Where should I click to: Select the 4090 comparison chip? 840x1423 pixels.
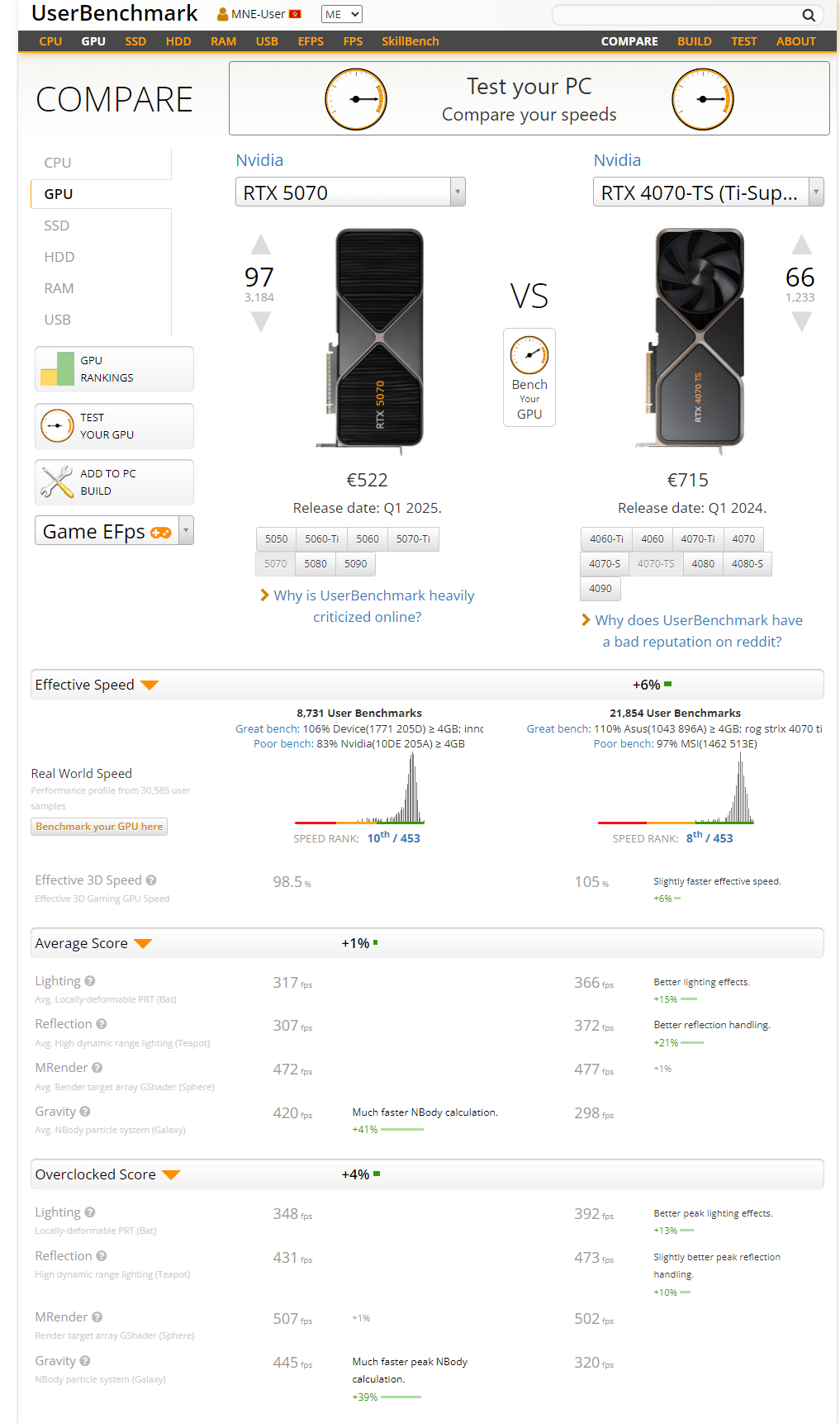[x=600, y=589]
